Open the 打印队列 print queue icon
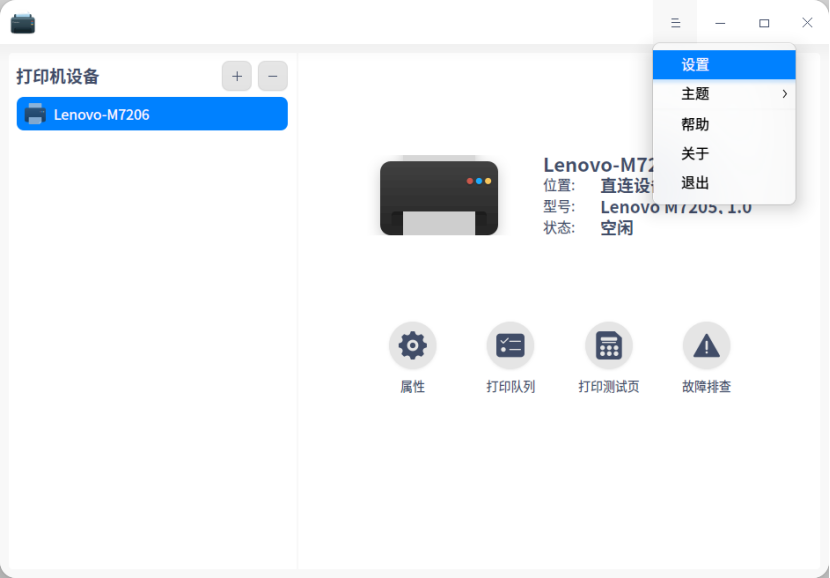 pos(510,346)
